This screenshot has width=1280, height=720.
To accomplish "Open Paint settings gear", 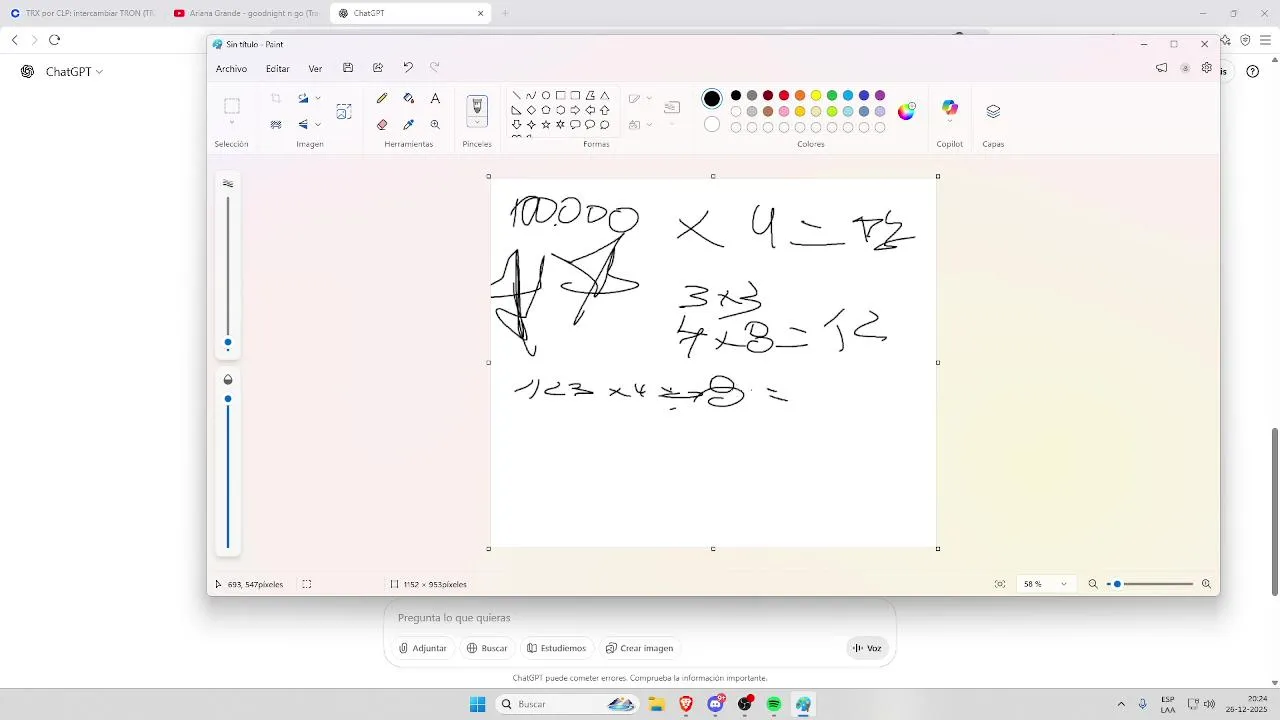I will coord(1207,68).
